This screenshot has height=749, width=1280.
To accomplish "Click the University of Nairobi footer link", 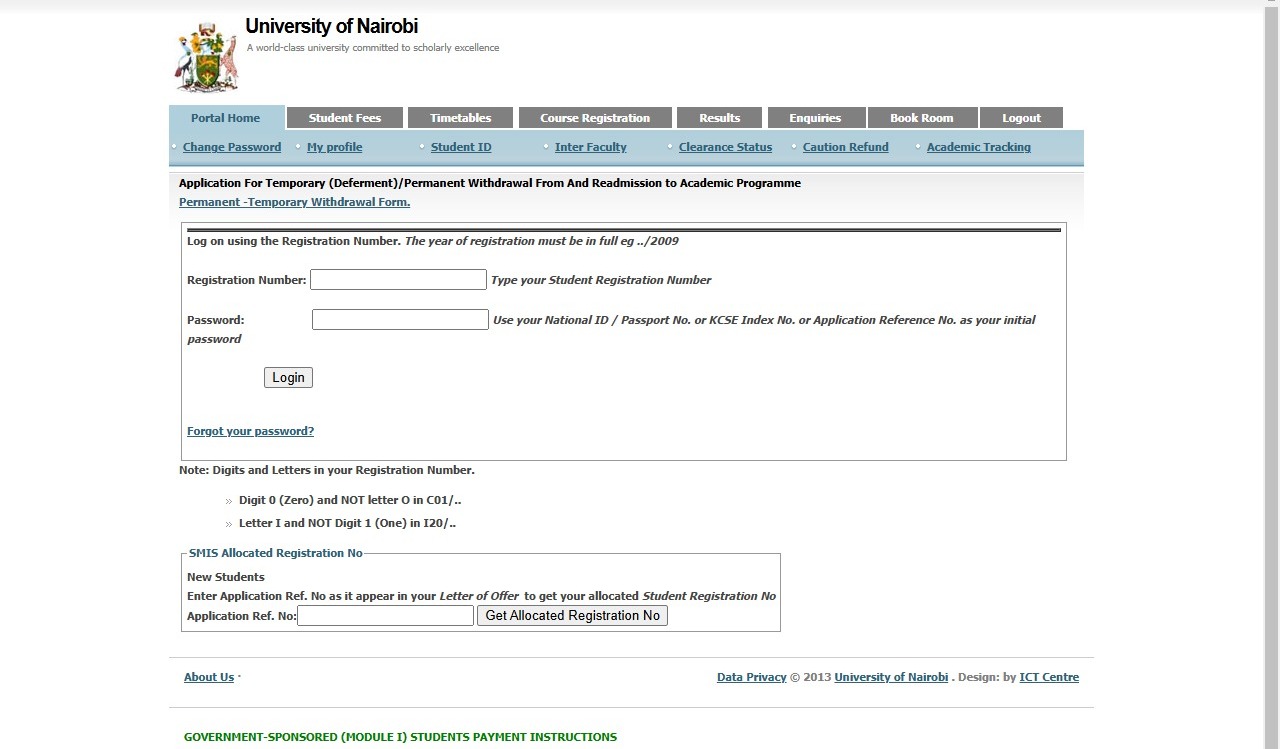I will pos(891,677).
